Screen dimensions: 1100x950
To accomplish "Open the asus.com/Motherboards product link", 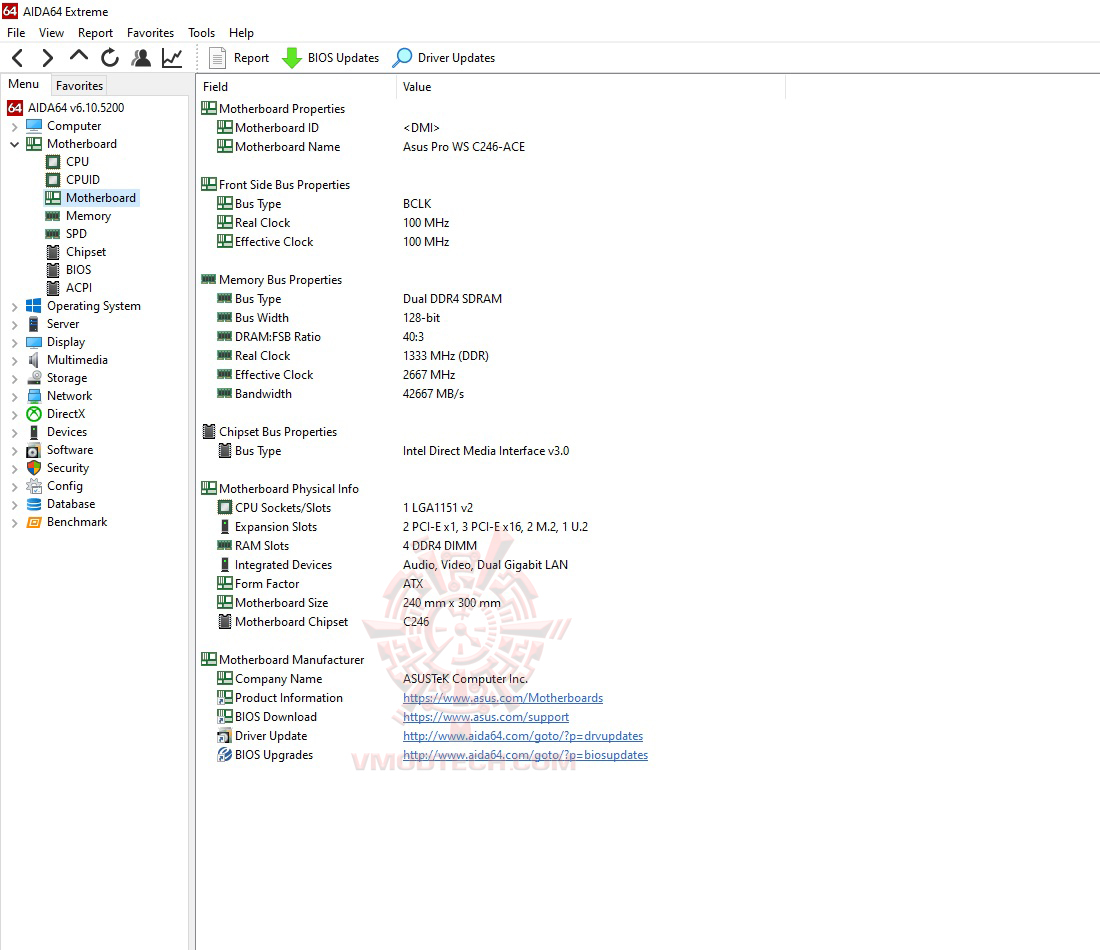I will coord(502,697).
